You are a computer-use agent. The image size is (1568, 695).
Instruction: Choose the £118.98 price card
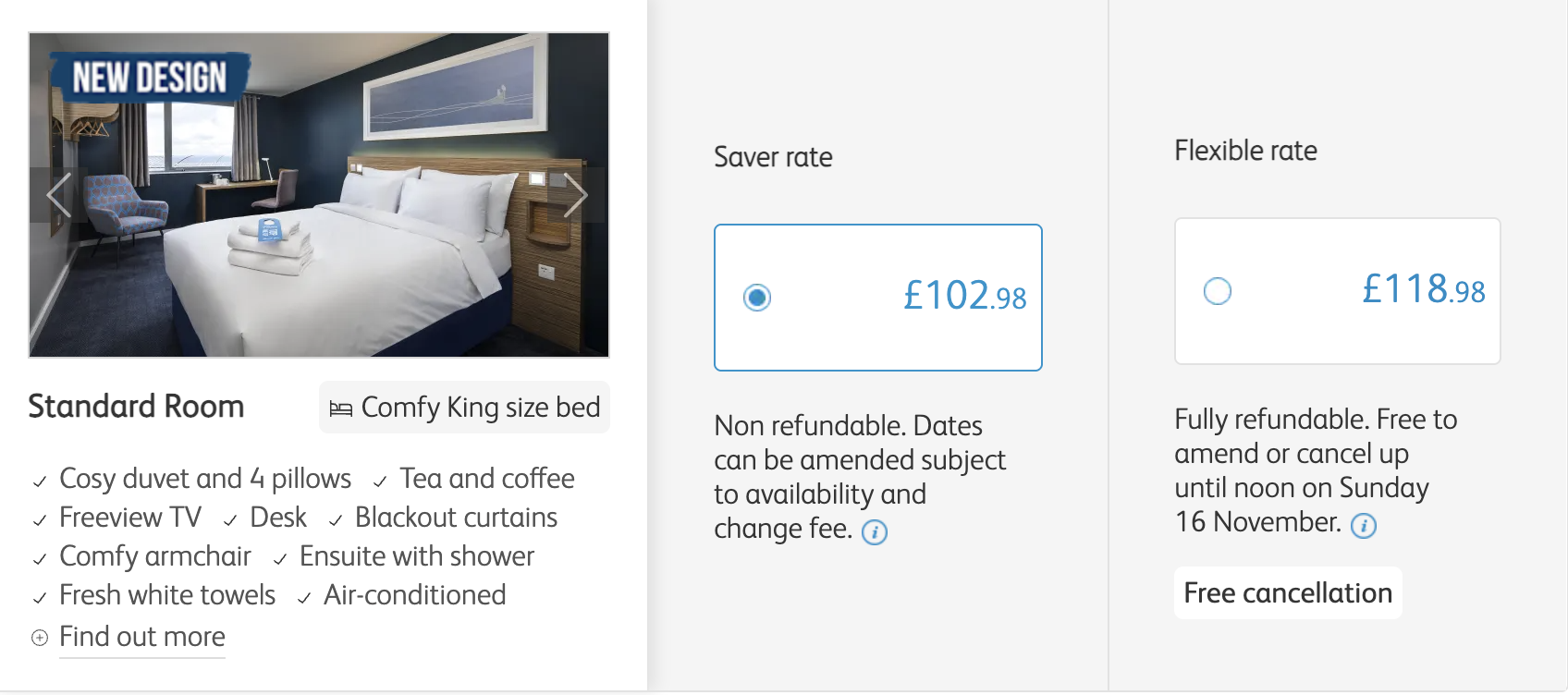(x=1337, y=291)
